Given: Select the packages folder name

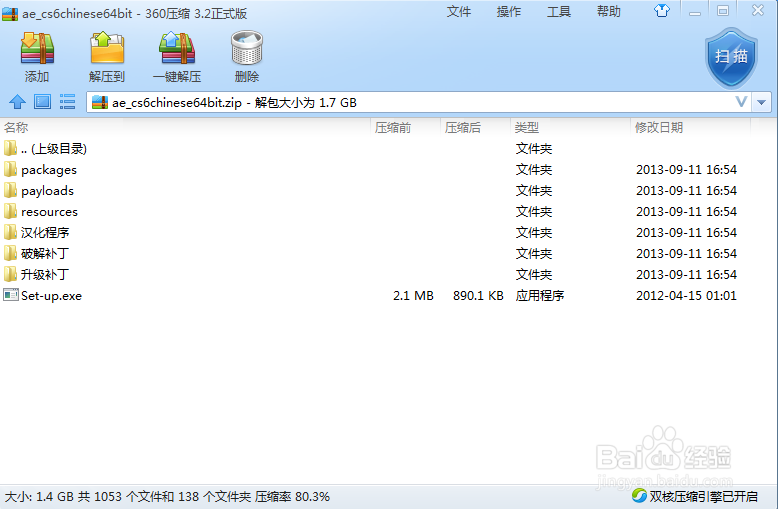Looking at the screenshot, I should click(49, 170).
